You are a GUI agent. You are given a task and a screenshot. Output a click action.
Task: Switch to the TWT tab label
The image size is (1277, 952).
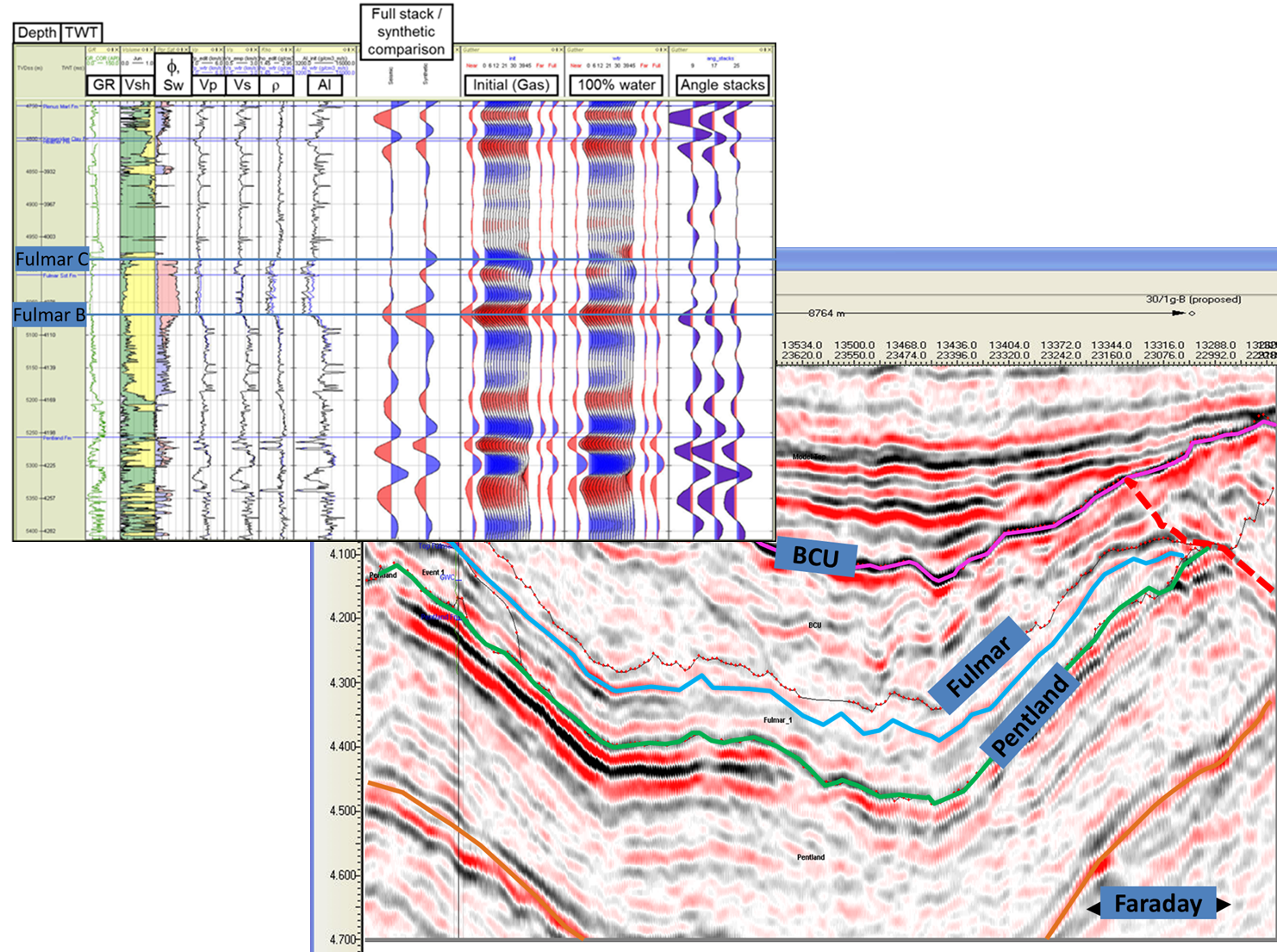(x=82, y=33)
